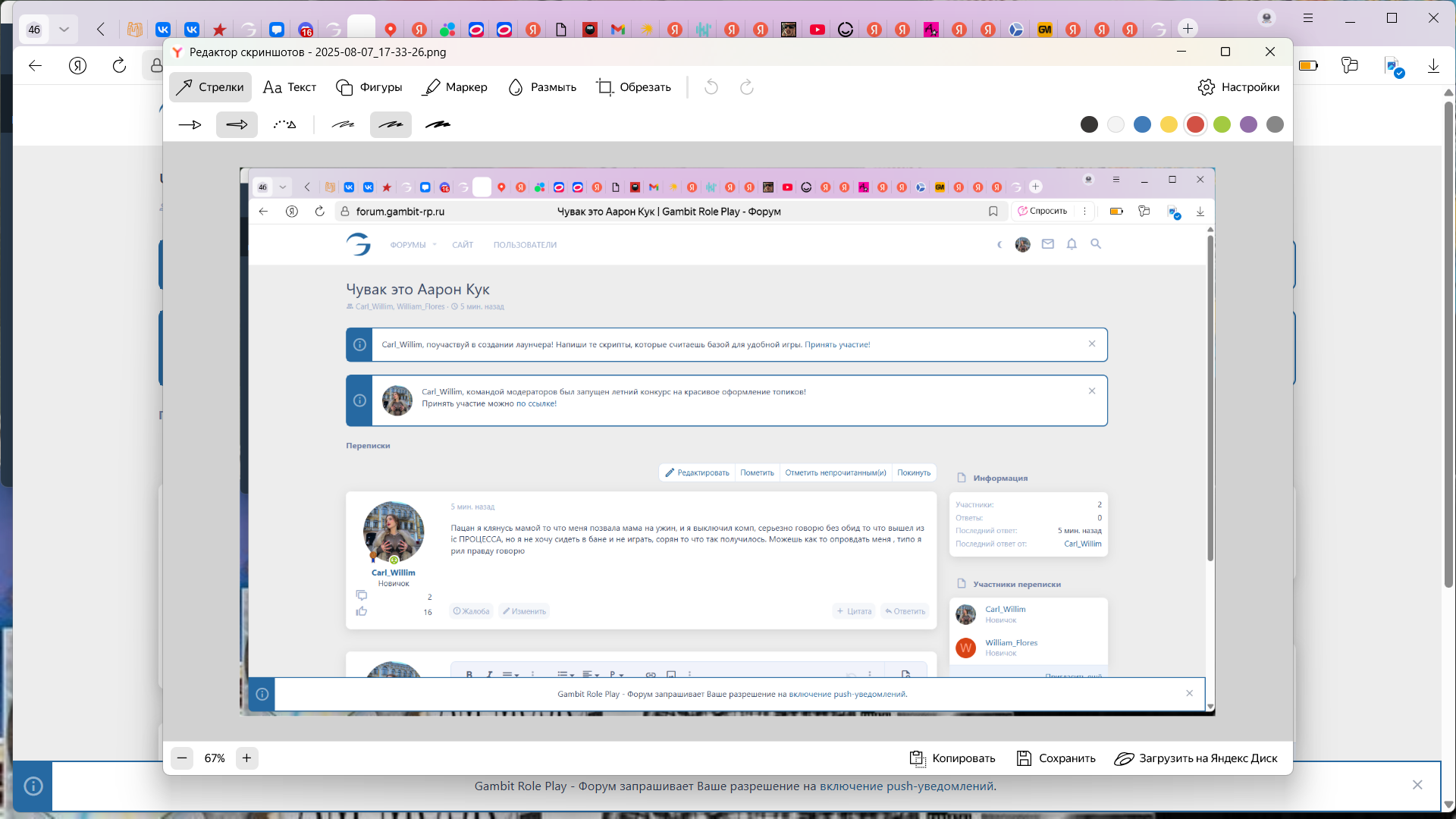Click Сохранить to save screenshot

1056,758
